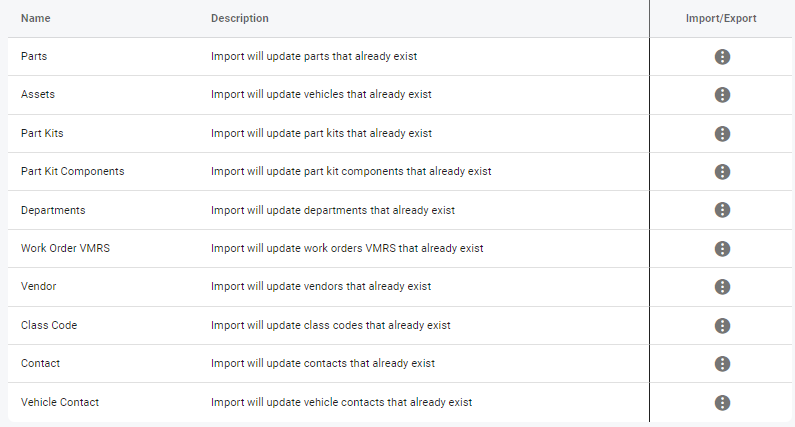Open Part Kit Components import/export menu
This screenshot has height=427, width=795.
[x=722, y=172]
